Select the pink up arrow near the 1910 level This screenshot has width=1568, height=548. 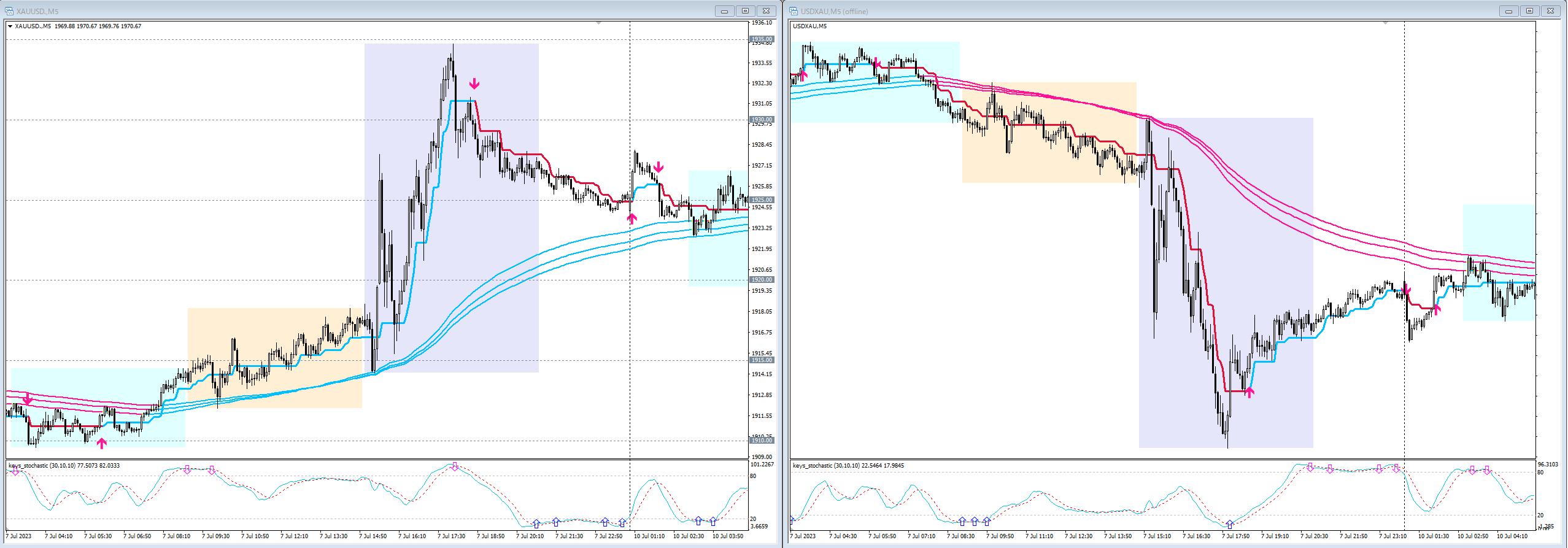102,442
